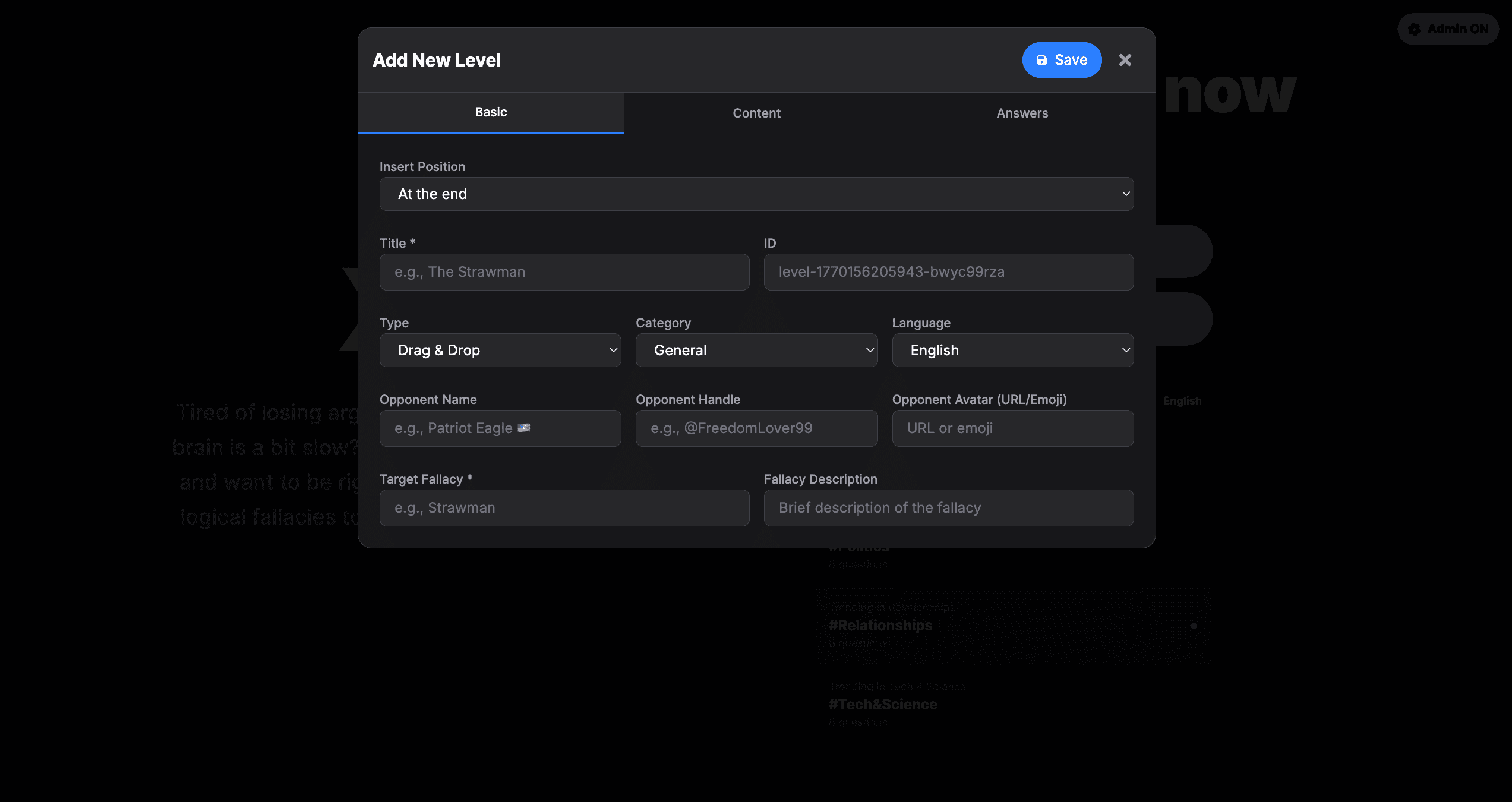Switch to the Answers tab
The width and height of the screenshot is (1512, 802).
tap(1022, 113)
